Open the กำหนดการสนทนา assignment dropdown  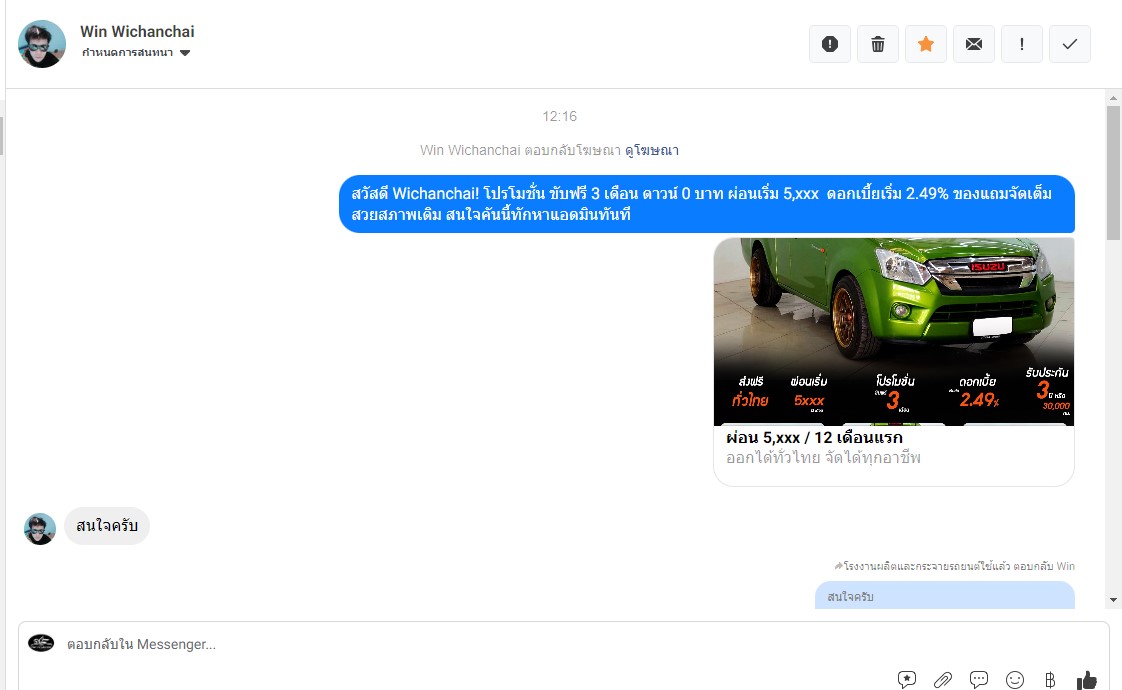point(136,52)
